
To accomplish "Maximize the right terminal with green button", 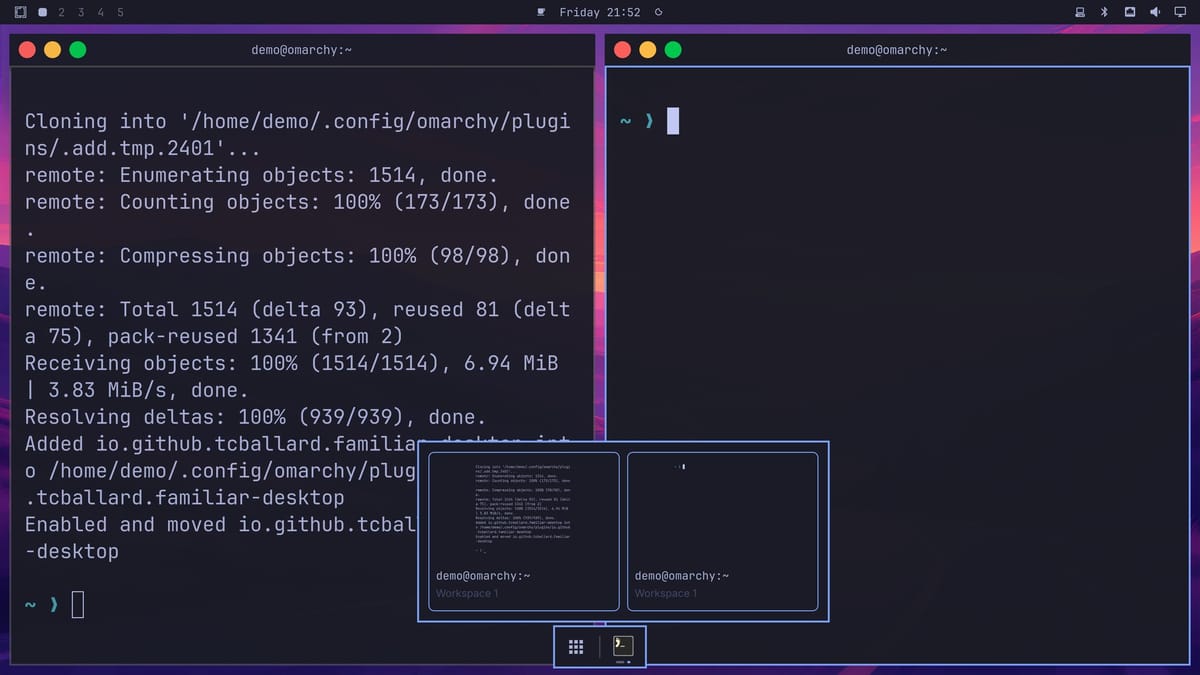I will click(x=673, y=50).
